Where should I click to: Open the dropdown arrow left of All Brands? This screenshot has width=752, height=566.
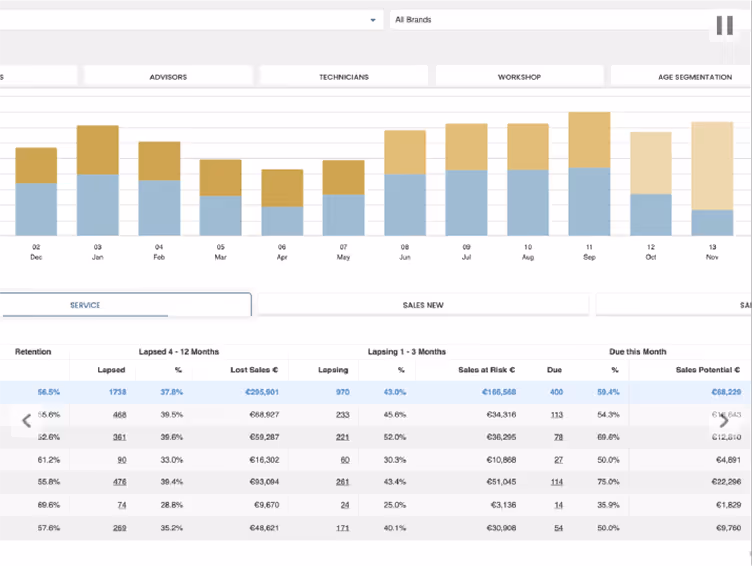coord(373,20)
